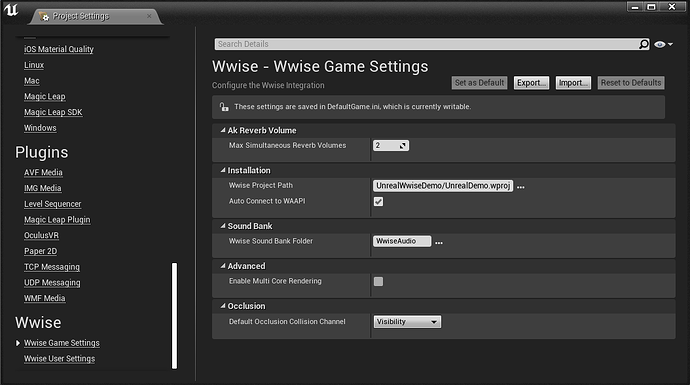This screenshot has width=690, height=385.
Task: Click Set as Default button
Action: coord(479,83)
